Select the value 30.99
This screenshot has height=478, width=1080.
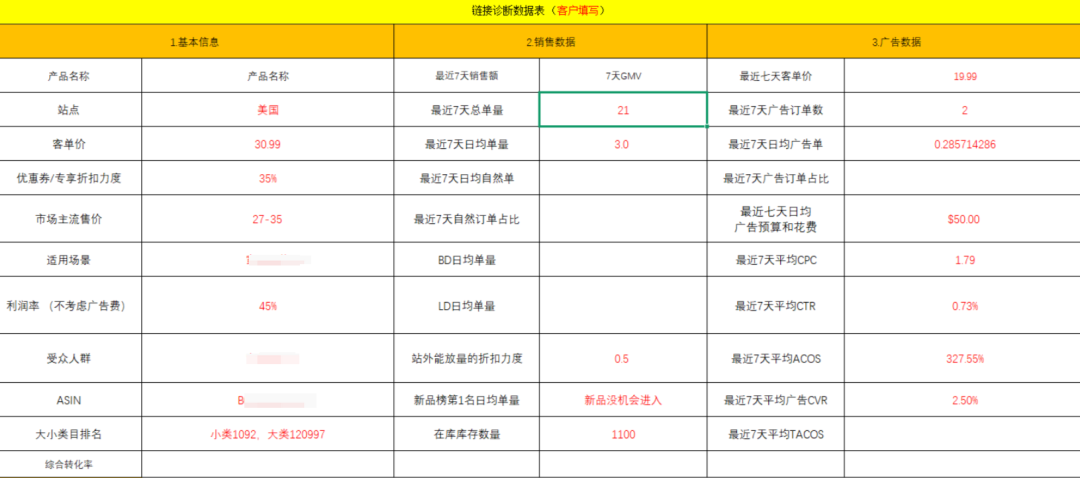(x=268, y=144)
